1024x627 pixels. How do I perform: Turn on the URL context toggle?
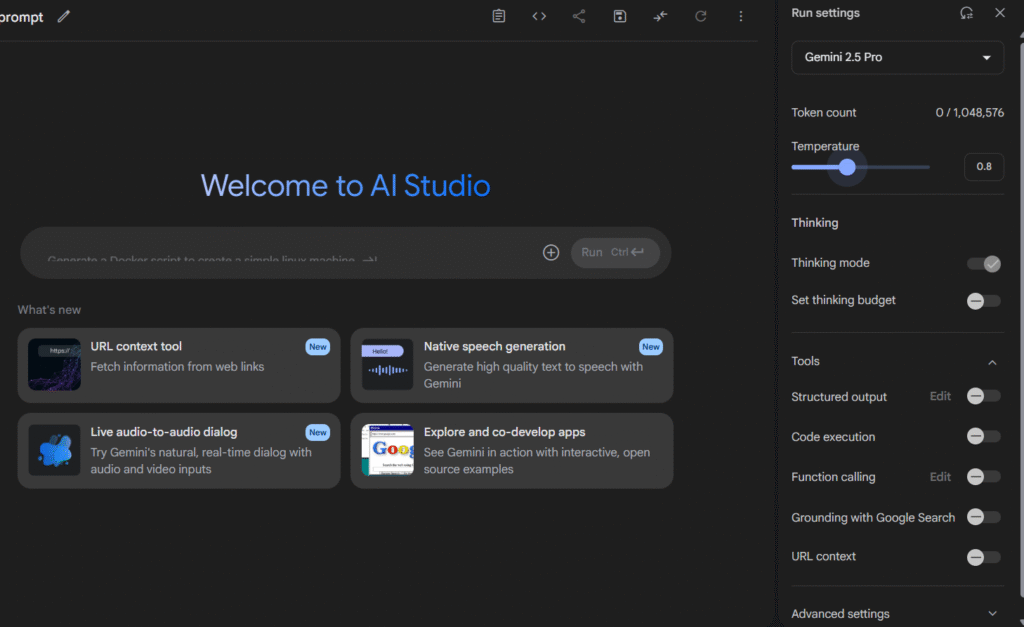click(x=984, y=557)
